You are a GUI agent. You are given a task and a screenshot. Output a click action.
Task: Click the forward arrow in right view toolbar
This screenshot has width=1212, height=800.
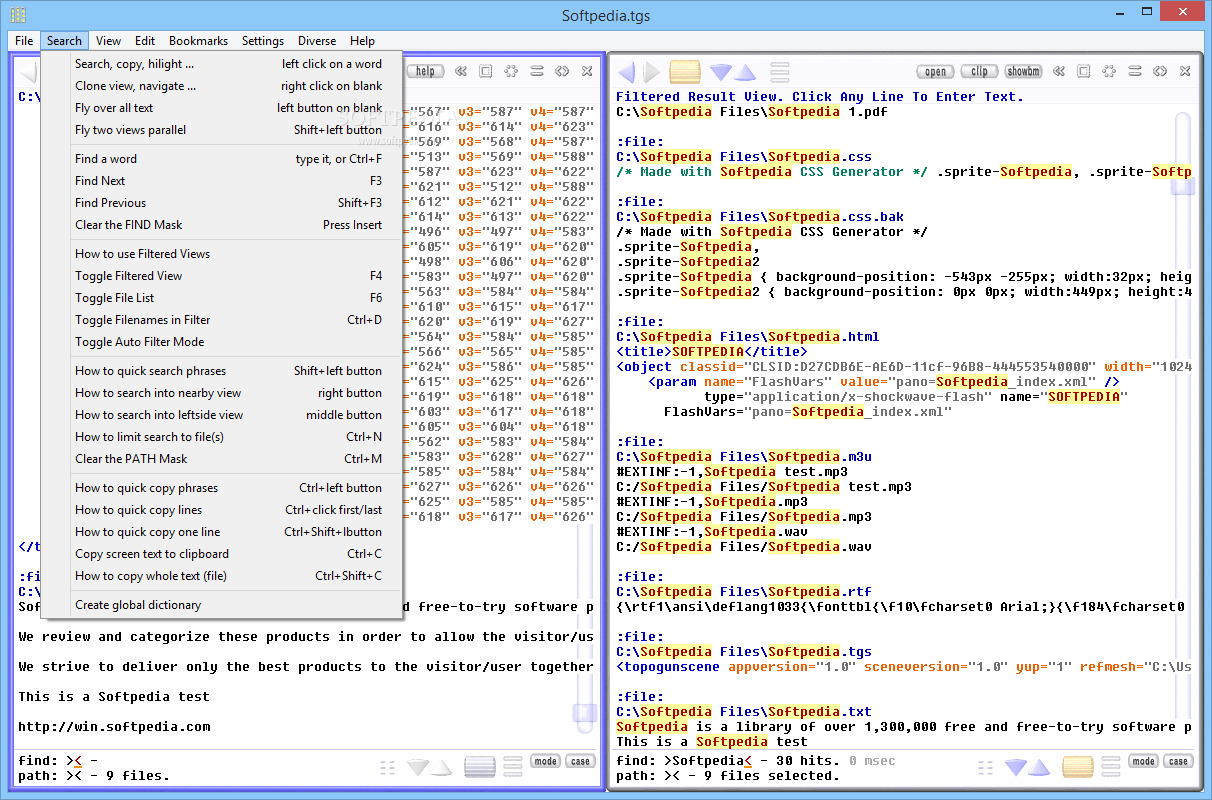pyautogui.click(x=651, y=72)
